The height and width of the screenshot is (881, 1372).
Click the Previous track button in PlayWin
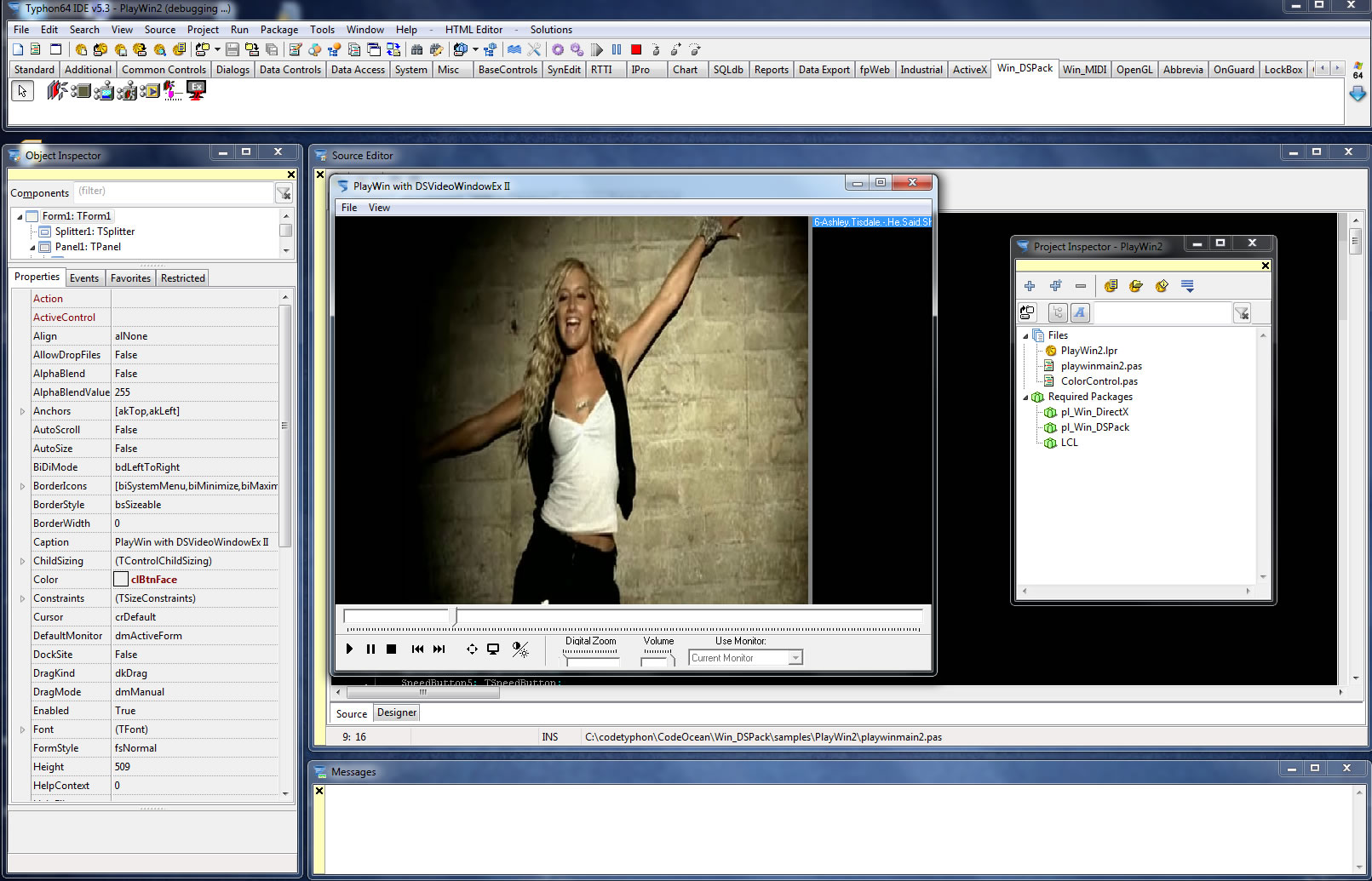[x=417, y=649]
